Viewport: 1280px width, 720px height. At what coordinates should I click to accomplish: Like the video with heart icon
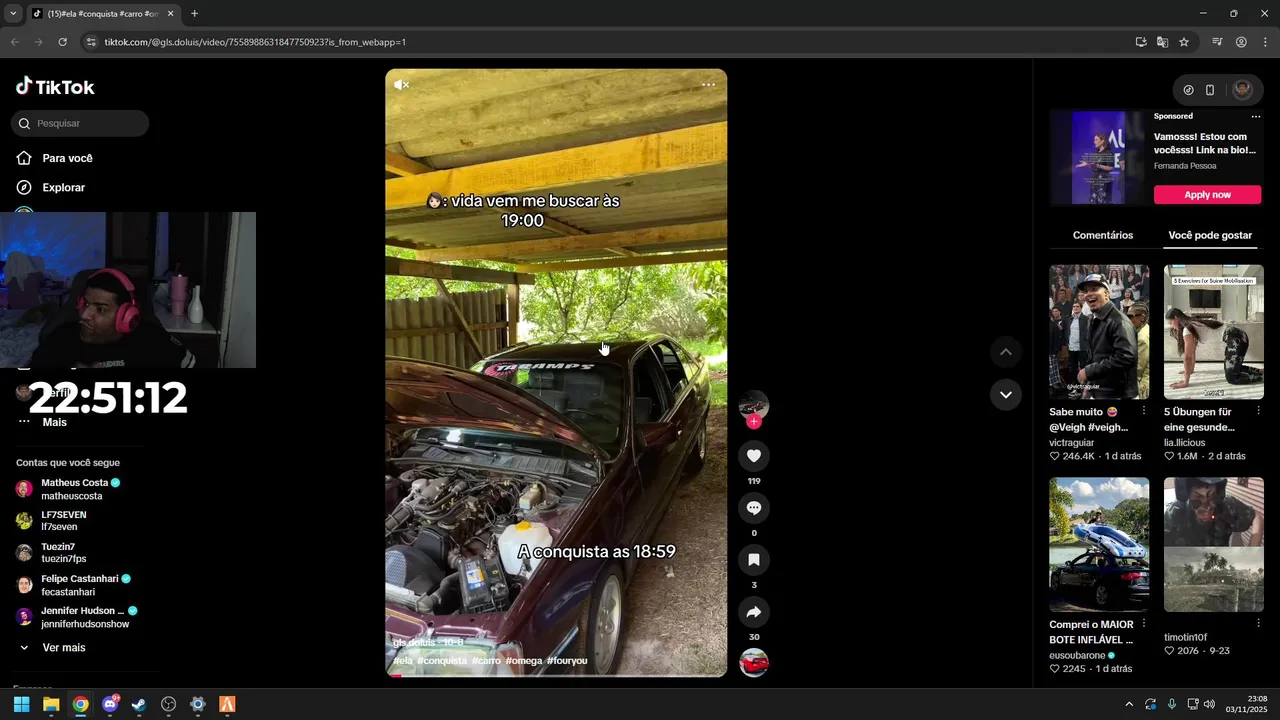754,456
